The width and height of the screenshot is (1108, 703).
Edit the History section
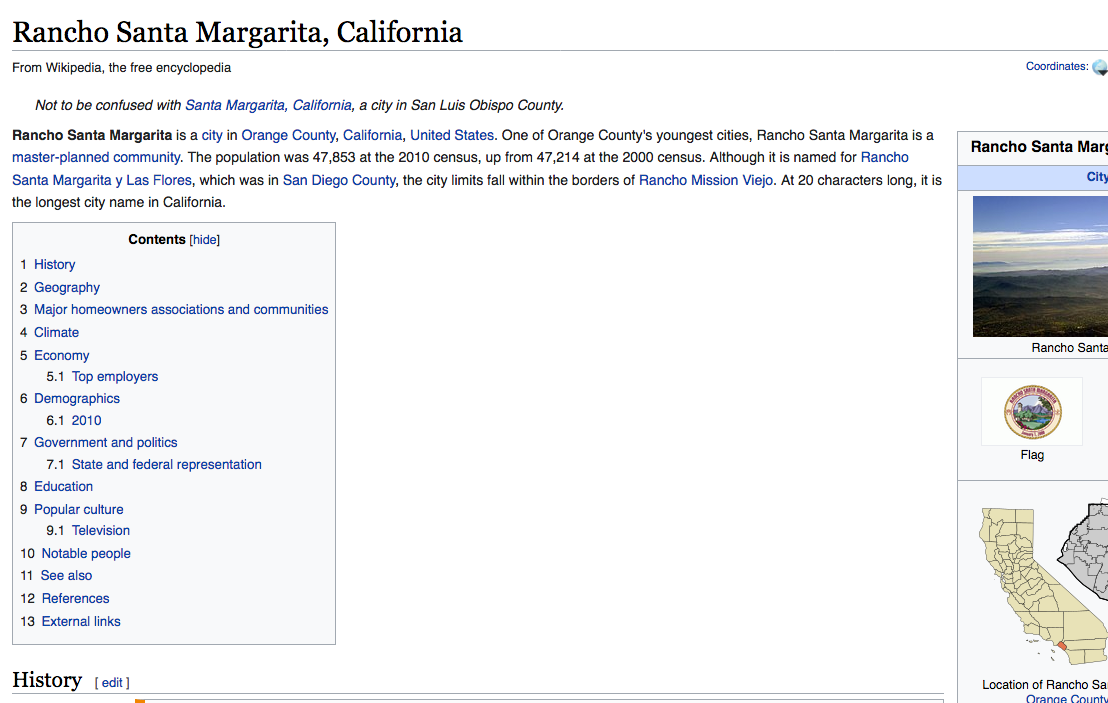tap(112, 682)
